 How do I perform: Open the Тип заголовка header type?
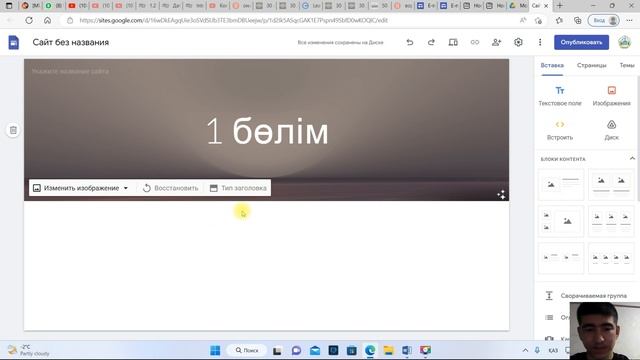[238, 188]
